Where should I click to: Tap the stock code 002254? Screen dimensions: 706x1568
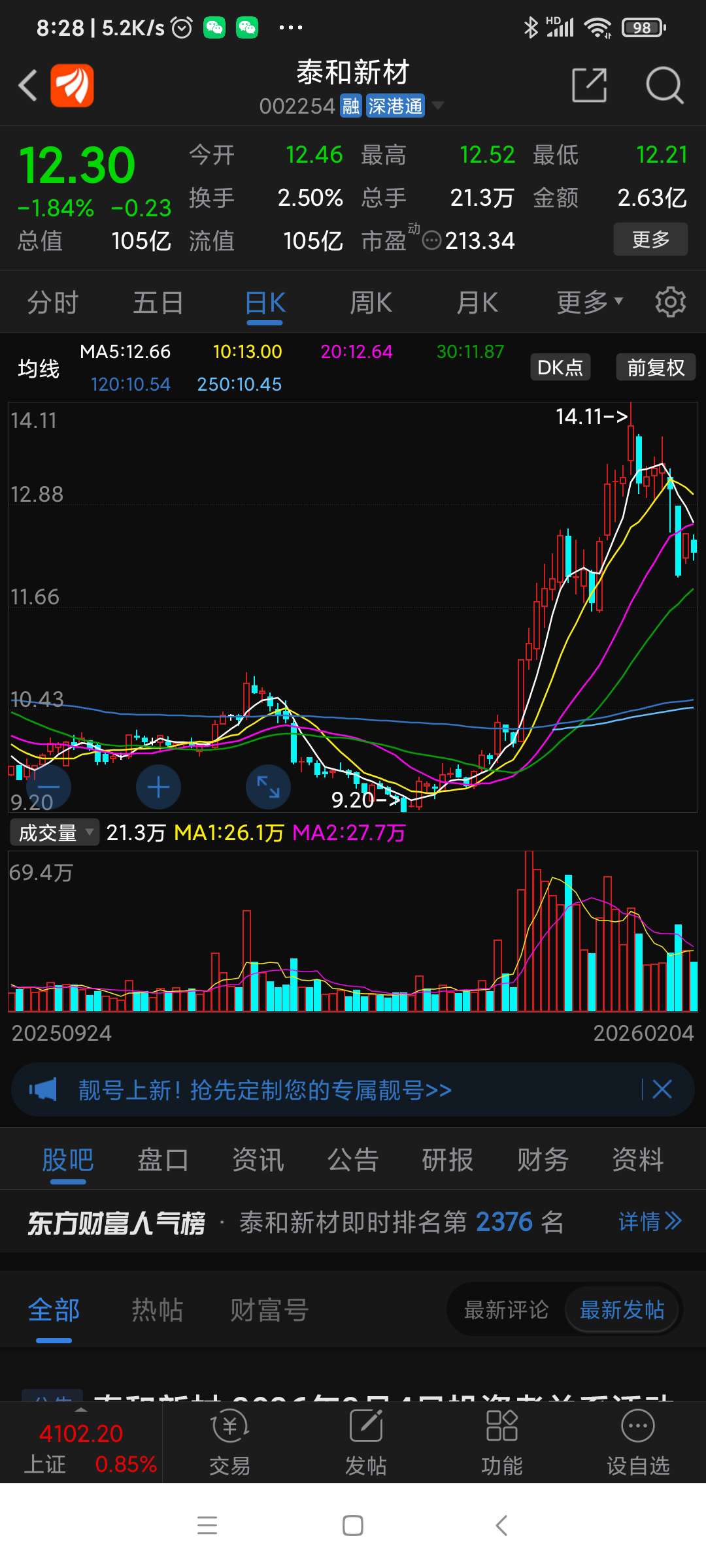coord(297,106)
